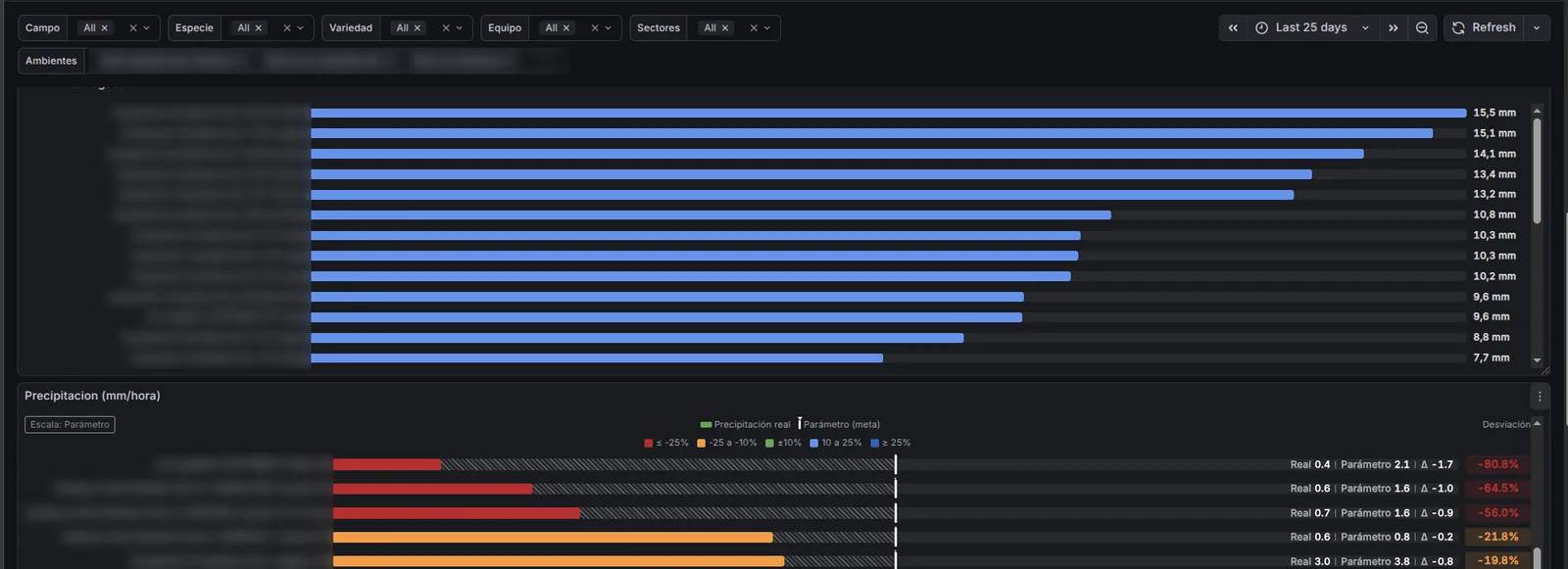Click the panel resize handle of the bar chart
The height and width of the screenshot is (569, 1568).
pyautogui.click(x=1545, y=371)
